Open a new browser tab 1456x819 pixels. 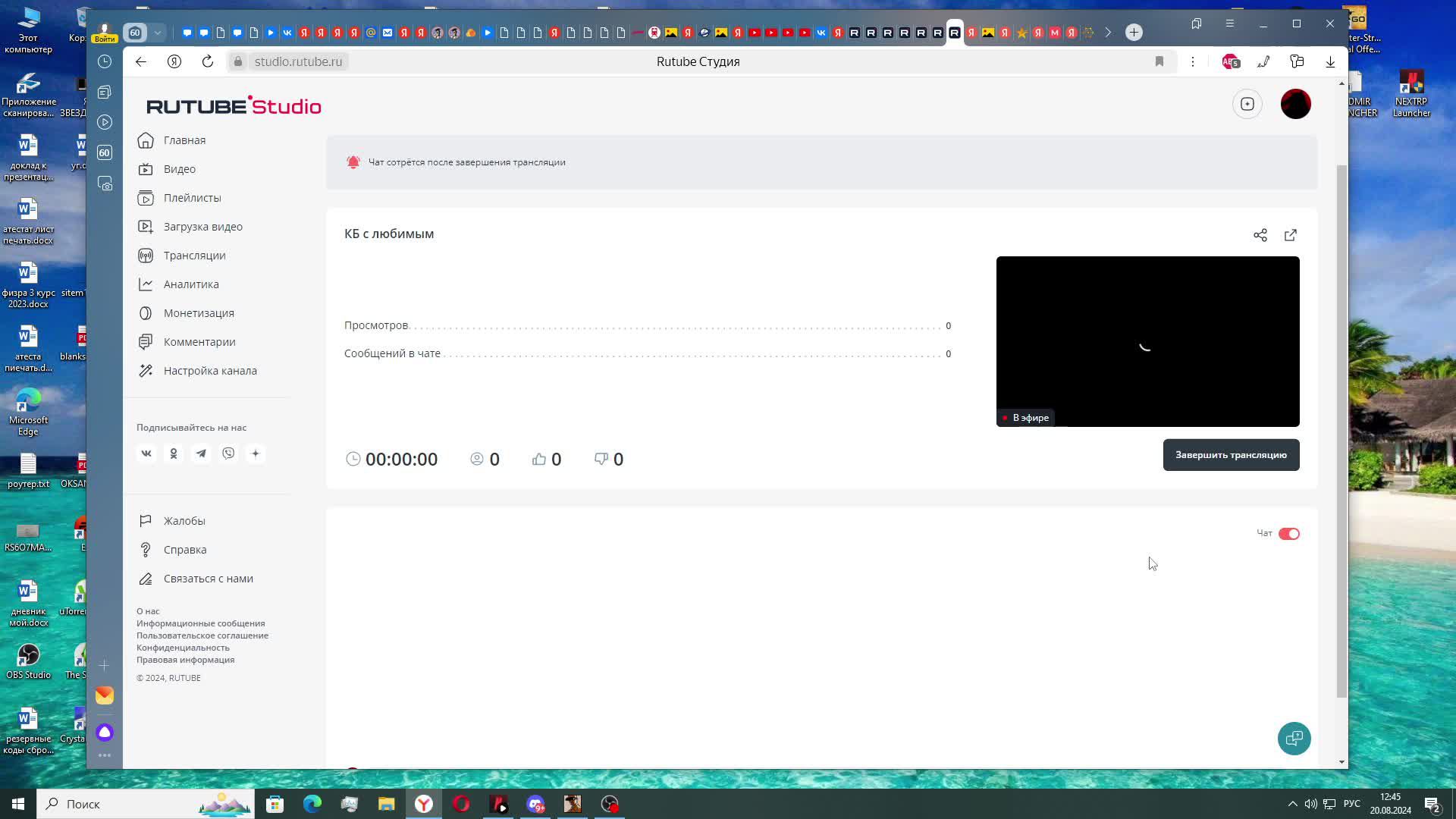pos(1134,32)
